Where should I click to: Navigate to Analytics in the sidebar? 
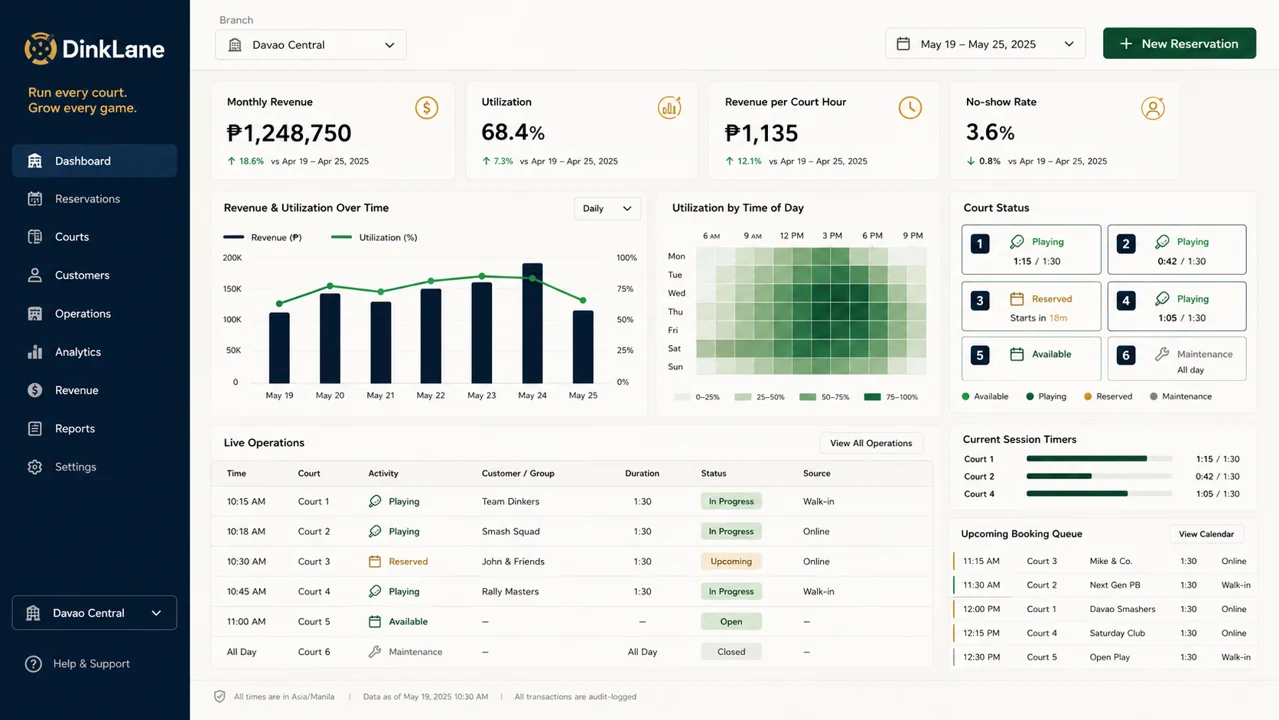tap(94, 352)
